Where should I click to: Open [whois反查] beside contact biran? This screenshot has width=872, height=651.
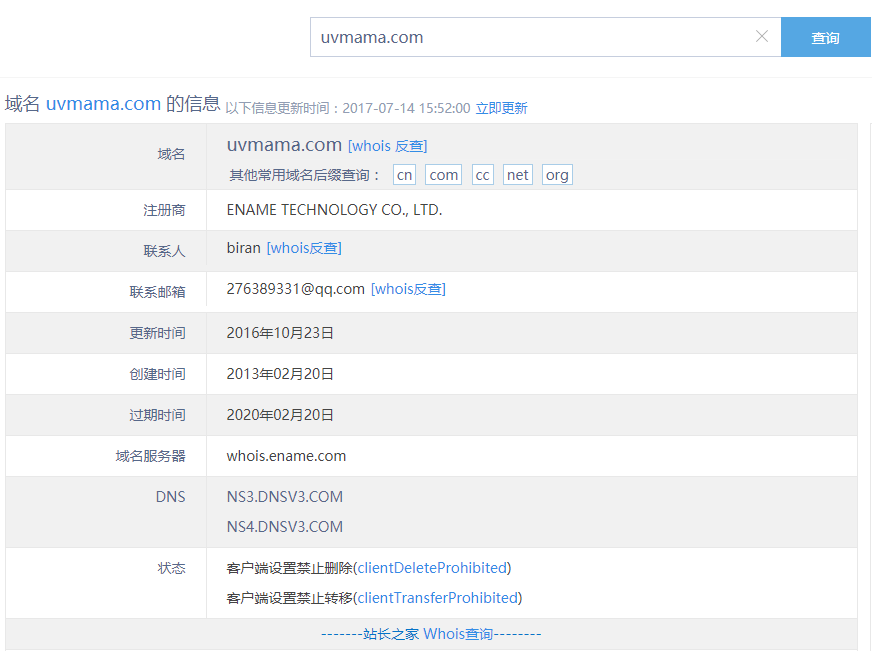pos(304,248)
